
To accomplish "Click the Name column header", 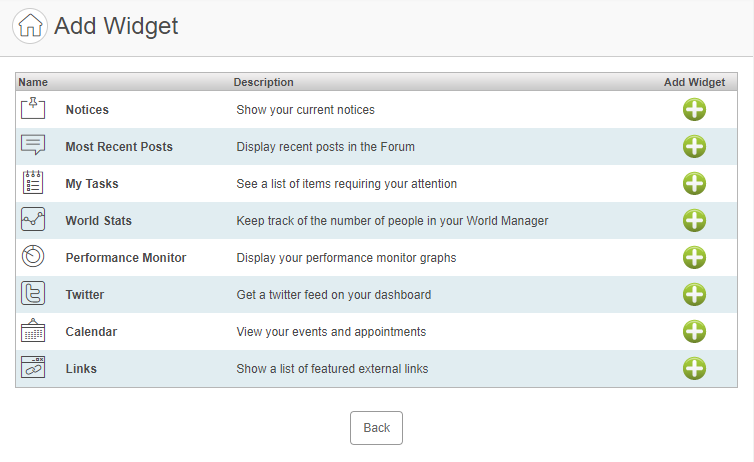I will (x=33, y=82).
